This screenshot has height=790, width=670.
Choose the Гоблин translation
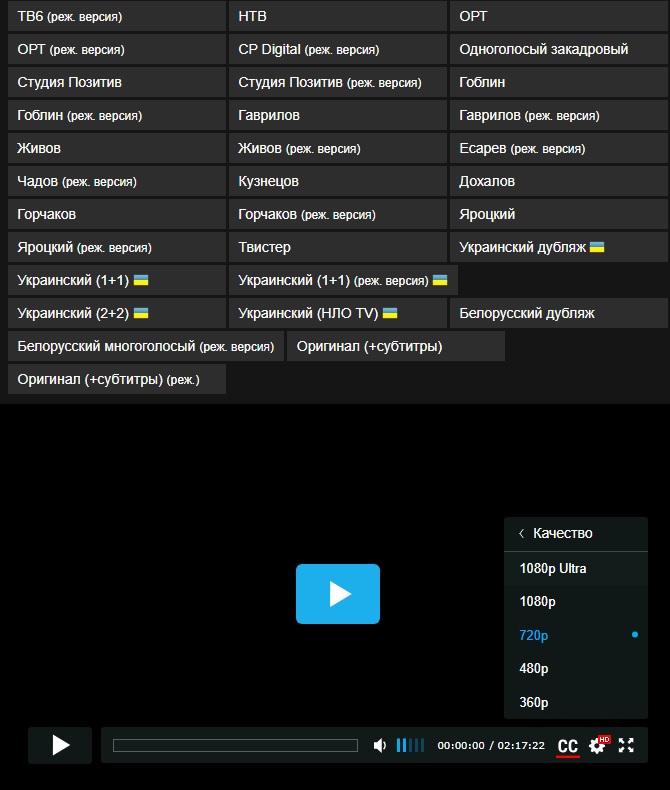tap(559, 82)
